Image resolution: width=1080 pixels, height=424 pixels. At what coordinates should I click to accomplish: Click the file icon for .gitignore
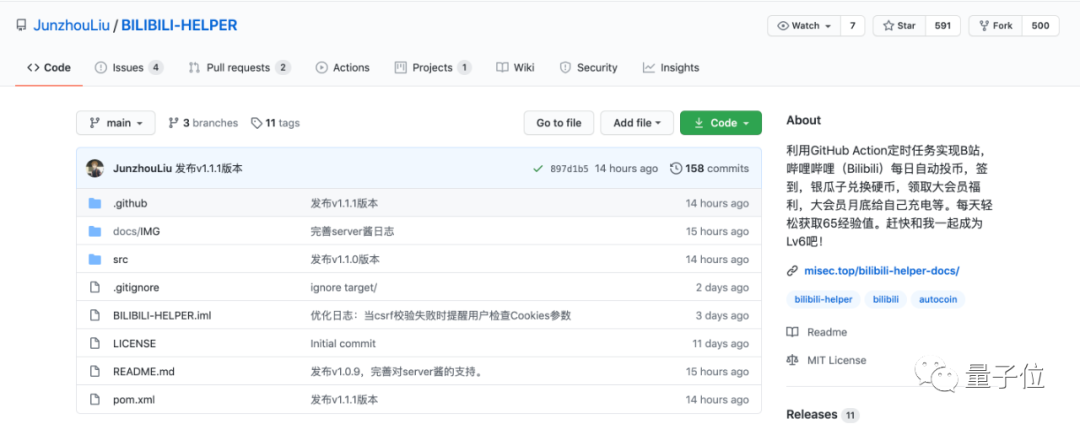[95, 288]
